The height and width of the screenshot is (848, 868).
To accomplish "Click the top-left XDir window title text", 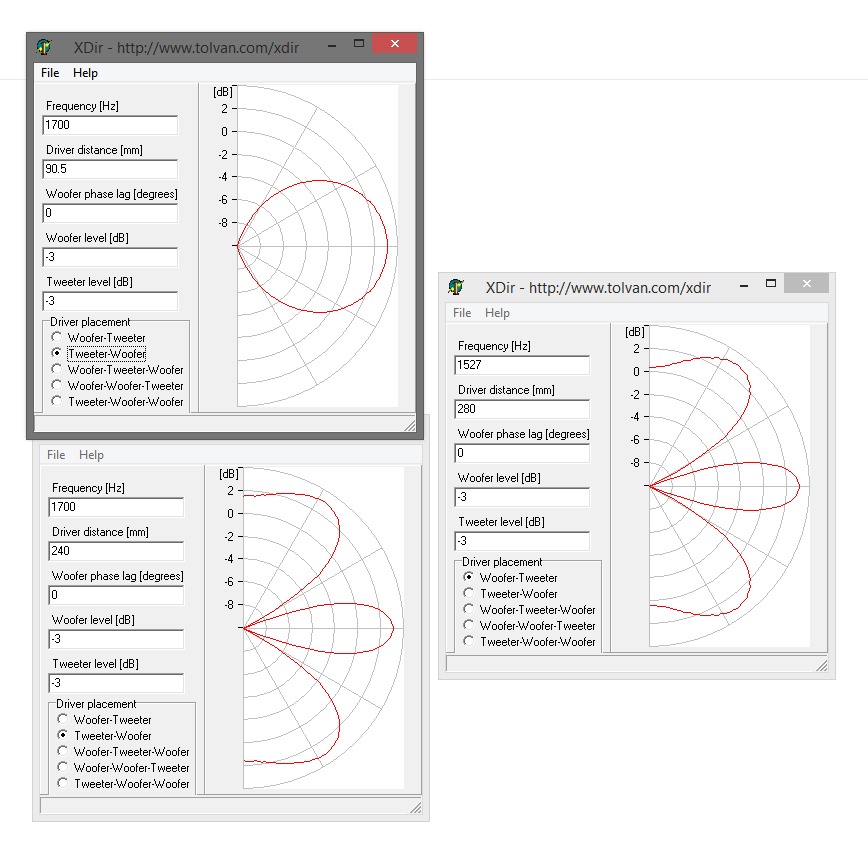I will [187, 48].
